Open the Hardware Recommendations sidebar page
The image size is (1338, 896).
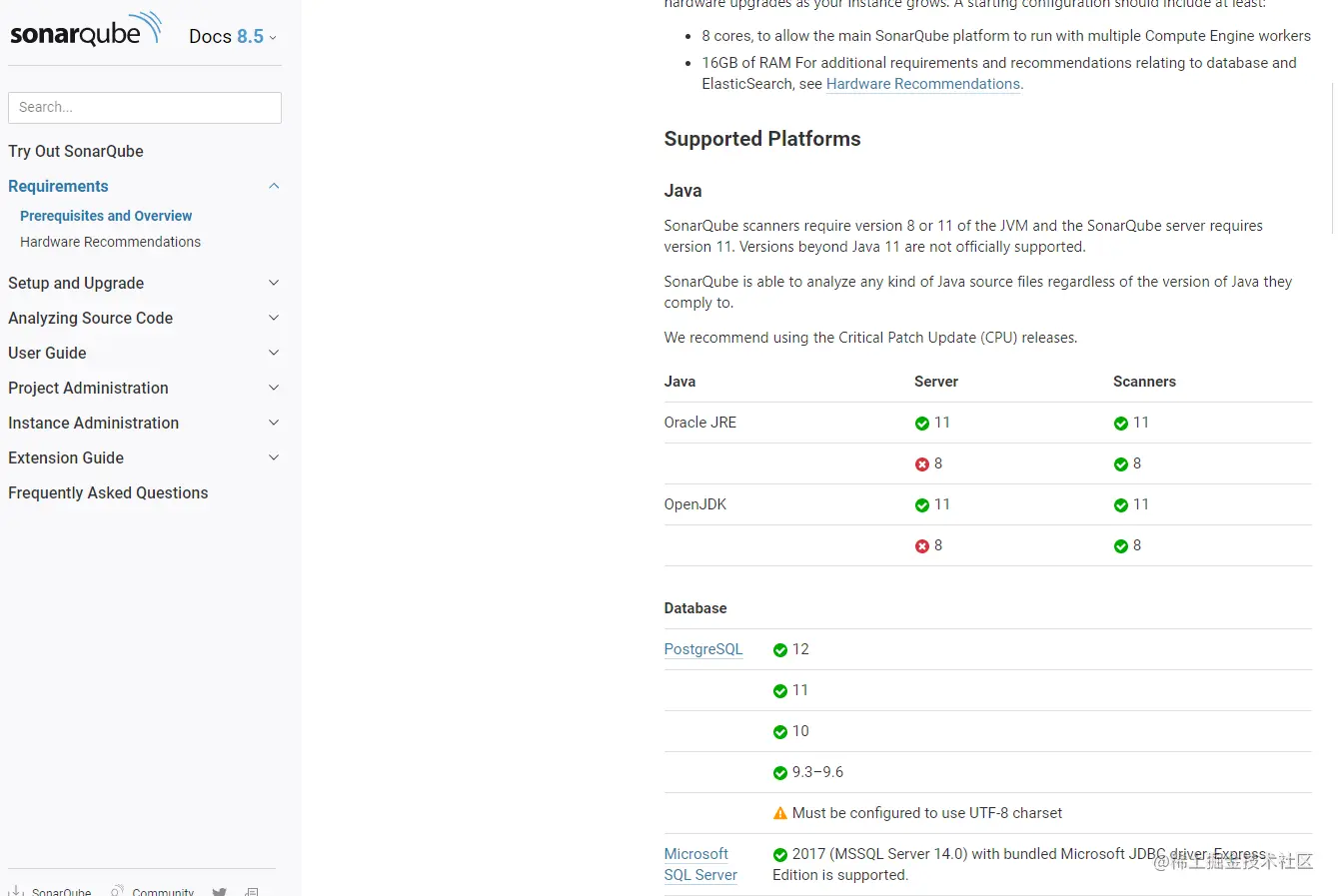click(110, 242)
